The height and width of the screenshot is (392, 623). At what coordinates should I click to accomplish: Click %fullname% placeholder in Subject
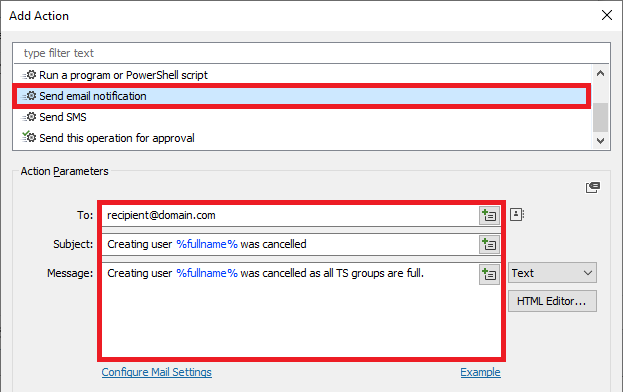(207, 244)
